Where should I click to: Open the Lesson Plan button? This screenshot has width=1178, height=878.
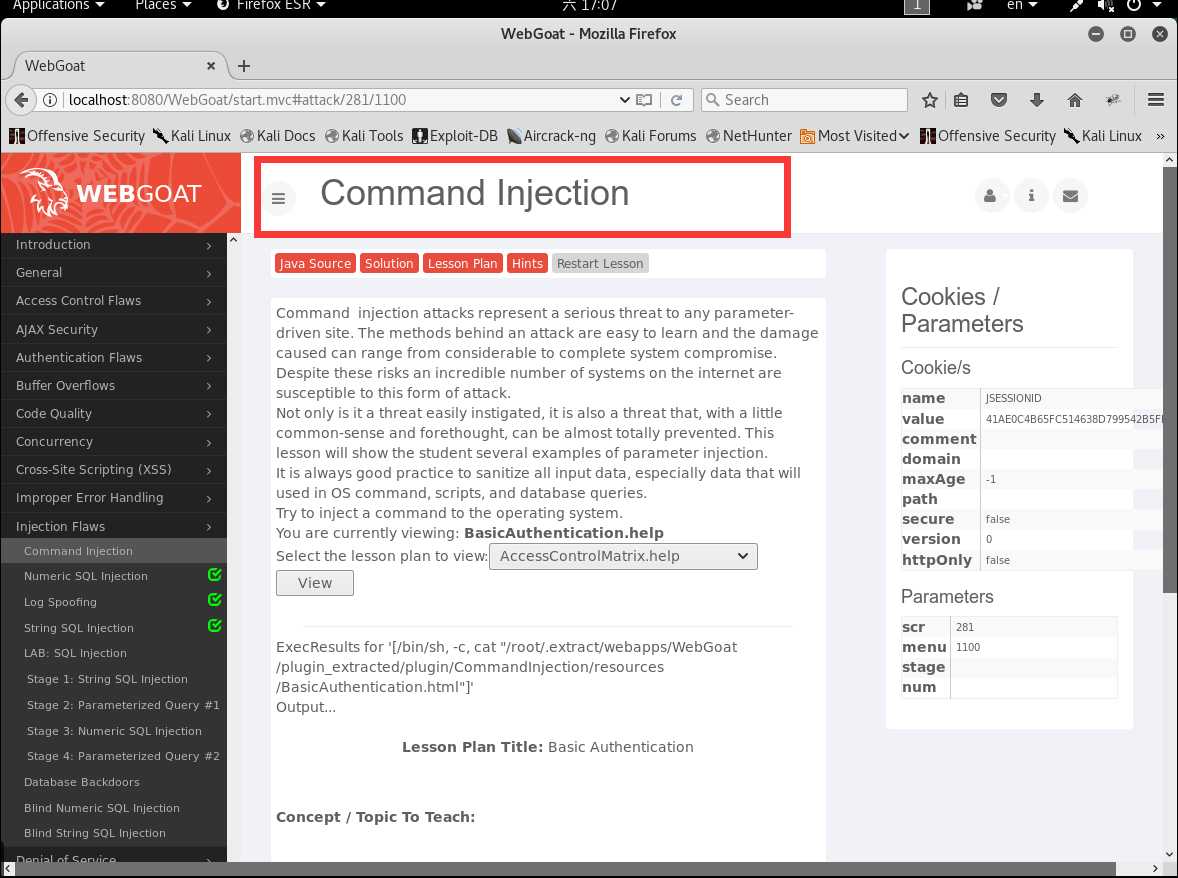click(463, 264)
